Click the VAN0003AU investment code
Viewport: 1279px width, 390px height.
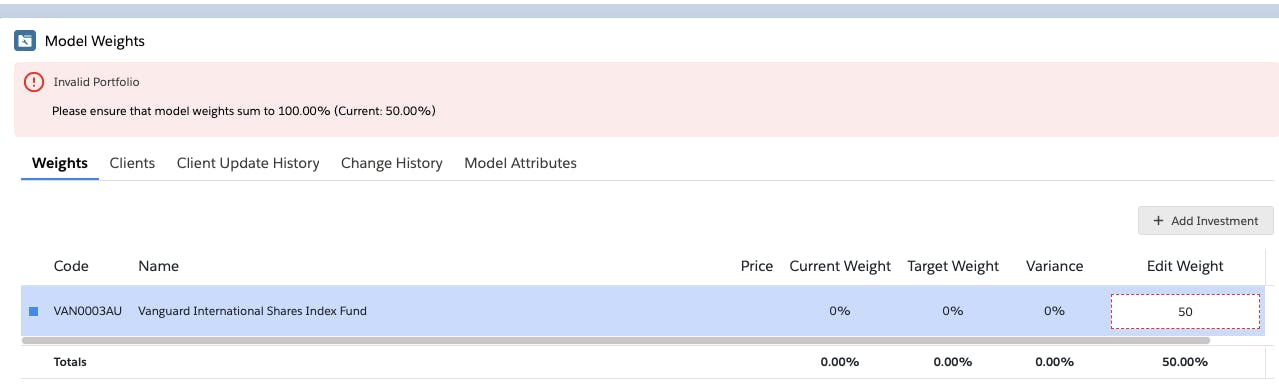tap(88, 311)
